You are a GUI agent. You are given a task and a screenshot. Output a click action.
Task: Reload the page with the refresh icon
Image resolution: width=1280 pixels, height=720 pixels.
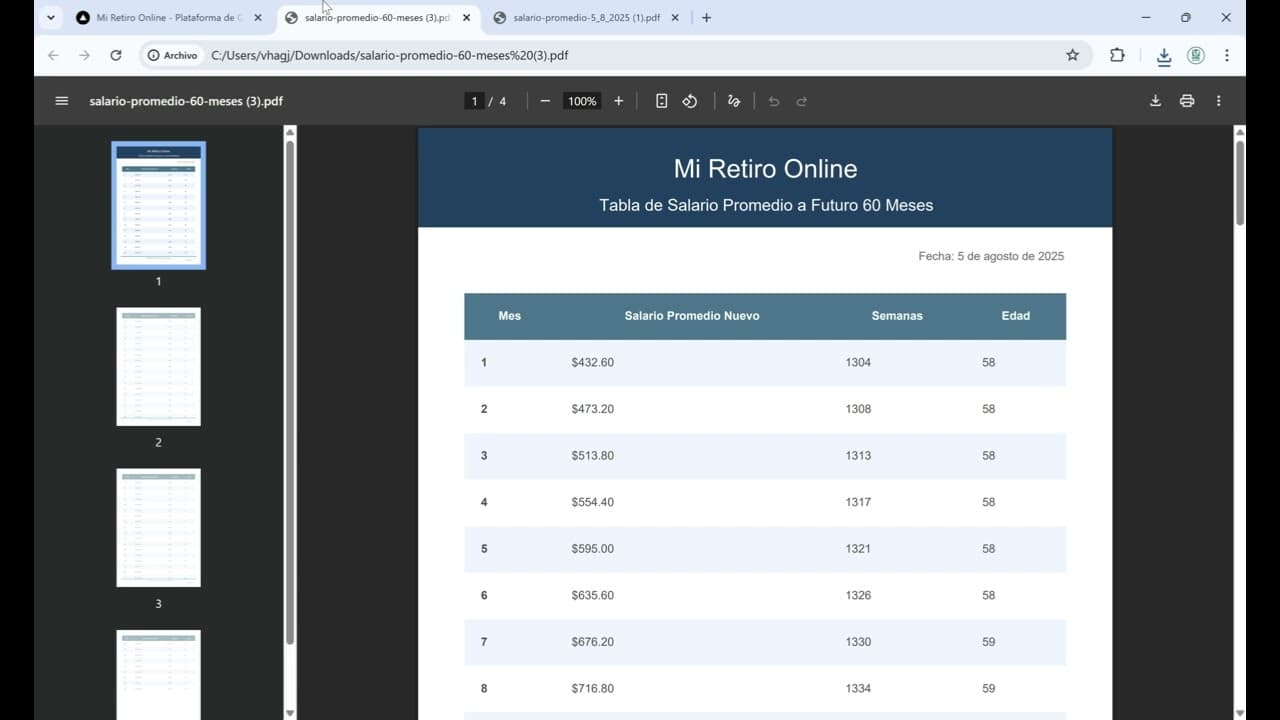116,56
